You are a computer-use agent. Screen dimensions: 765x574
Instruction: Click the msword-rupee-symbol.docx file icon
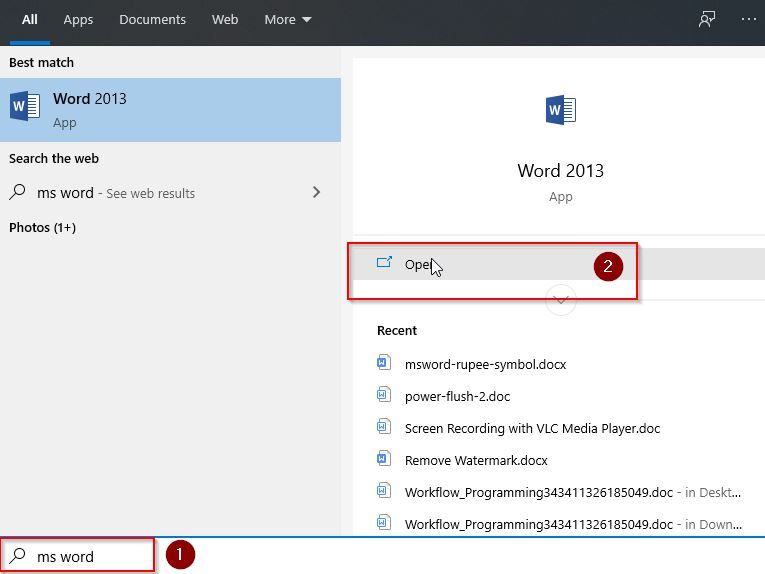[383, 364]
